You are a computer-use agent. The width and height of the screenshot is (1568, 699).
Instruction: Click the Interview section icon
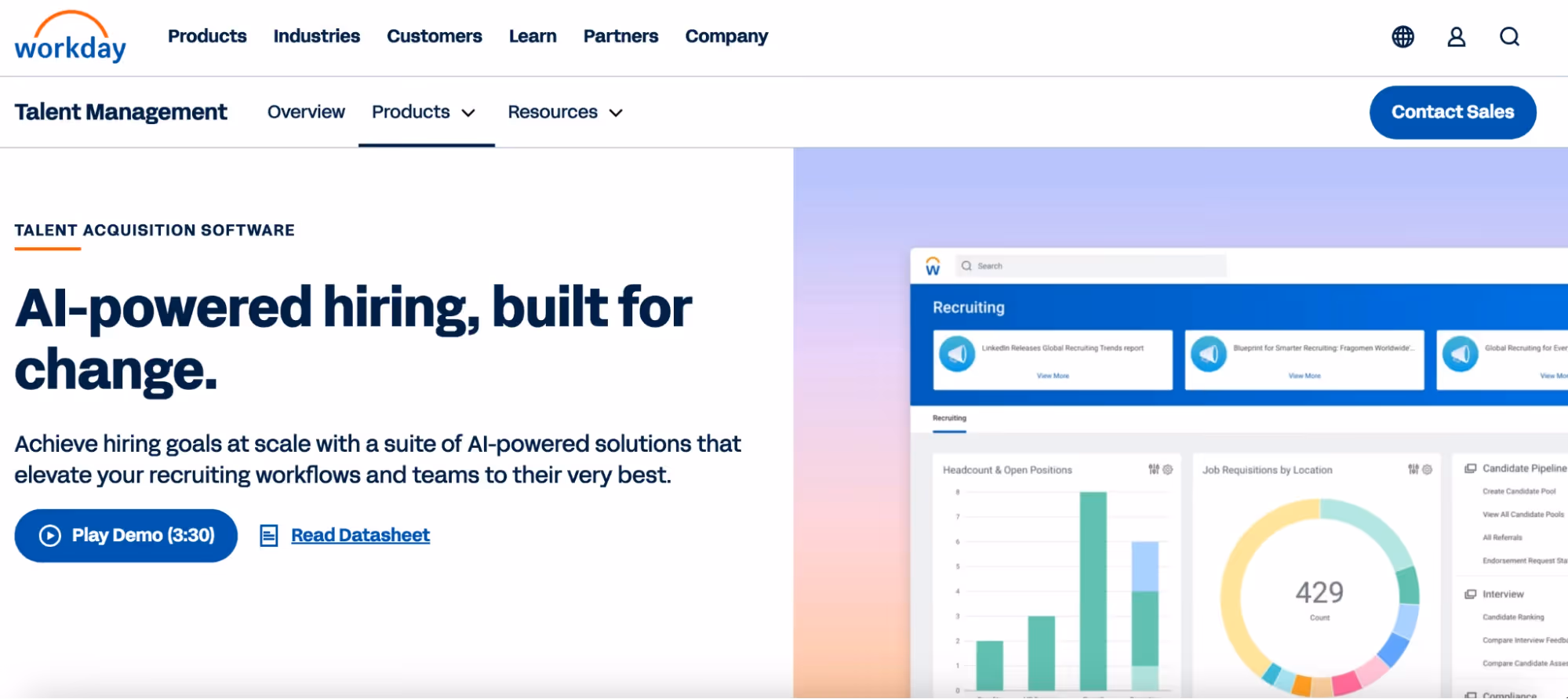[1471, 595]
